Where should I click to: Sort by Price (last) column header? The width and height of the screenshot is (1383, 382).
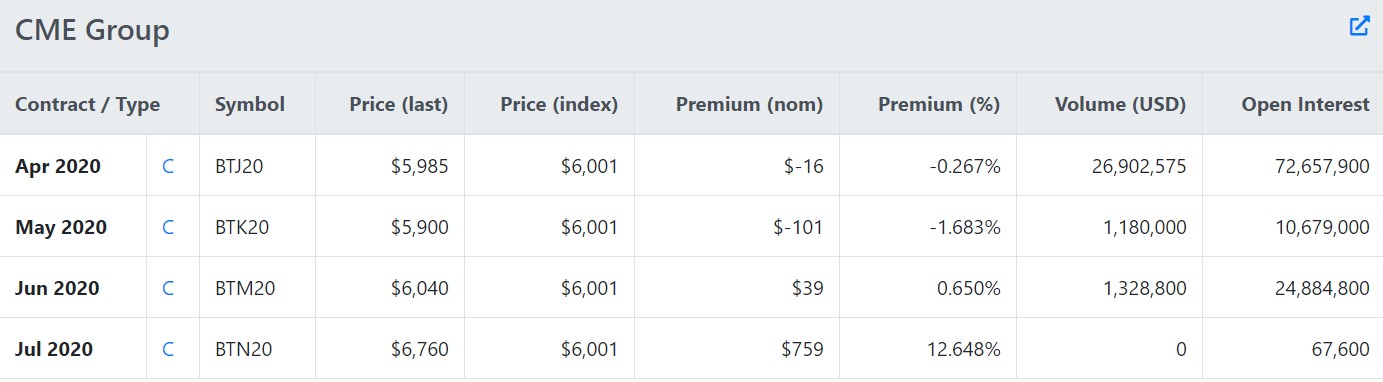point(399,104)
